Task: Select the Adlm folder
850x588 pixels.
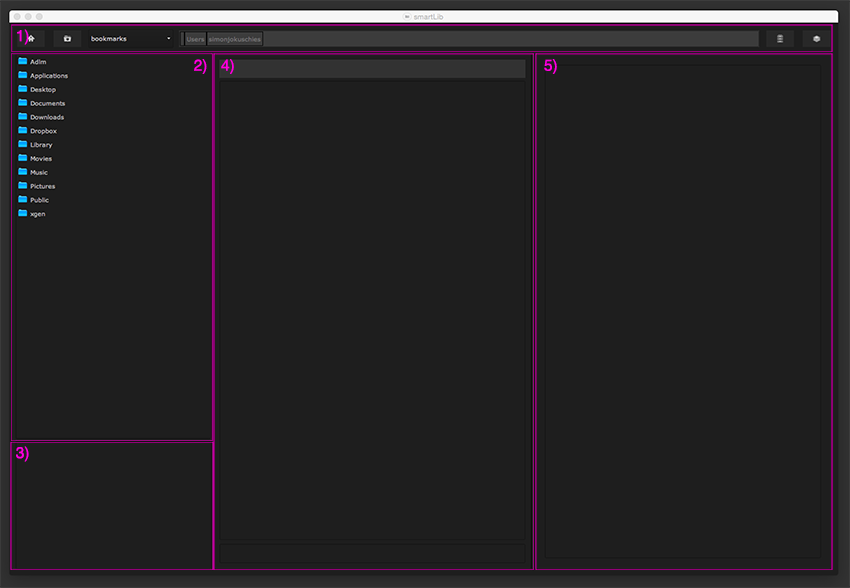Action: click(38, 62)
